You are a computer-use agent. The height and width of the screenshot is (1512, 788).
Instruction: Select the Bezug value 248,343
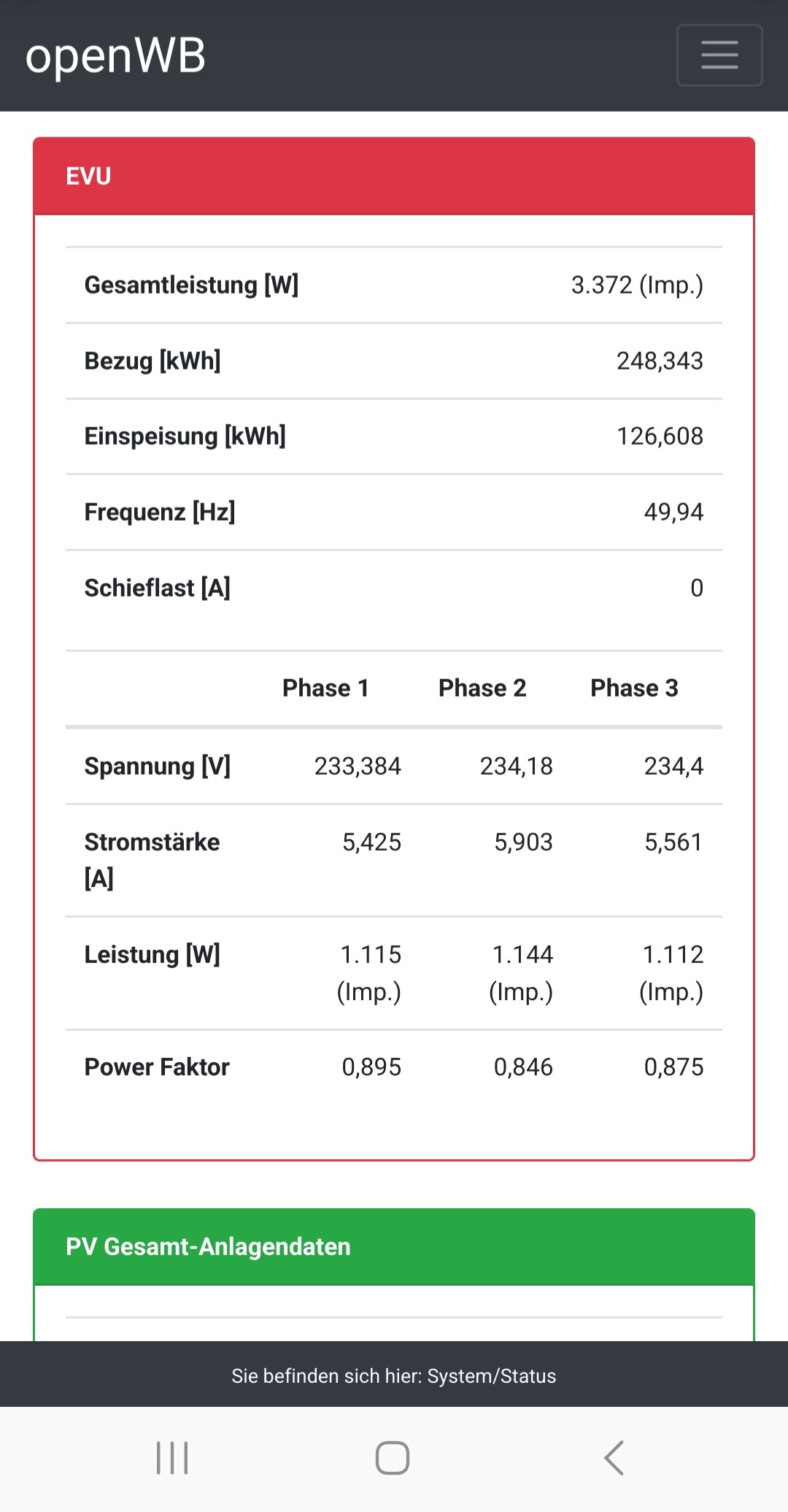[x=659, y=361]
